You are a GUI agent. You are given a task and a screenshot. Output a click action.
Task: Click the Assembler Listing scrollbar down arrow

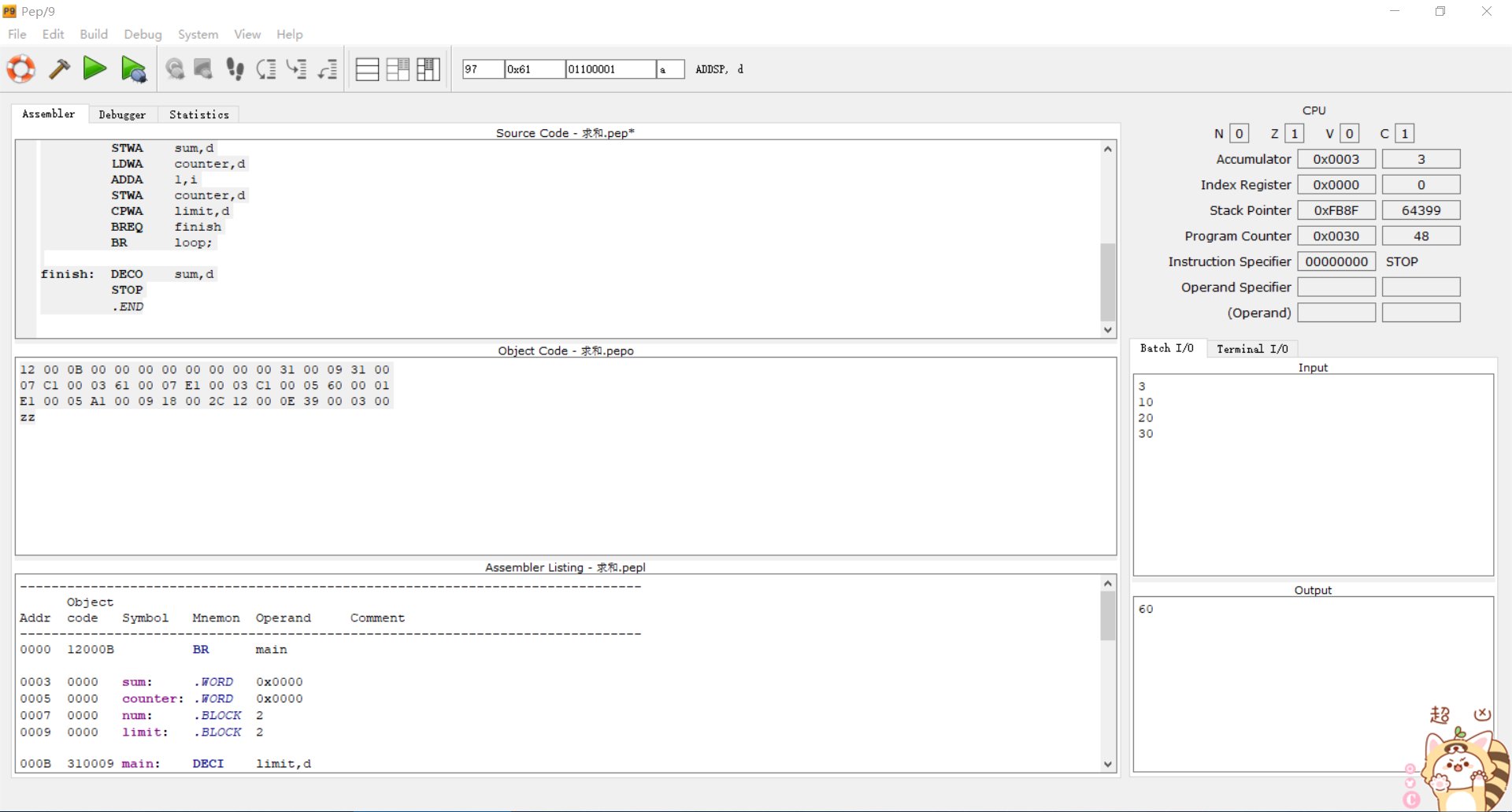[x=1108, y=764]
